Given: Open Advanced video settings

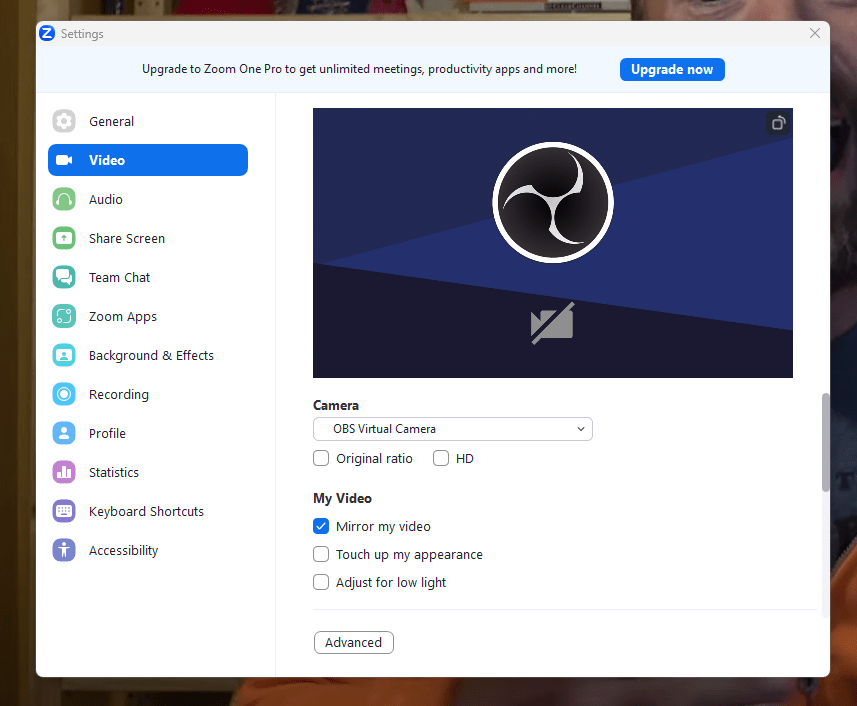Looking at the screenshot, I should (354, 643).
